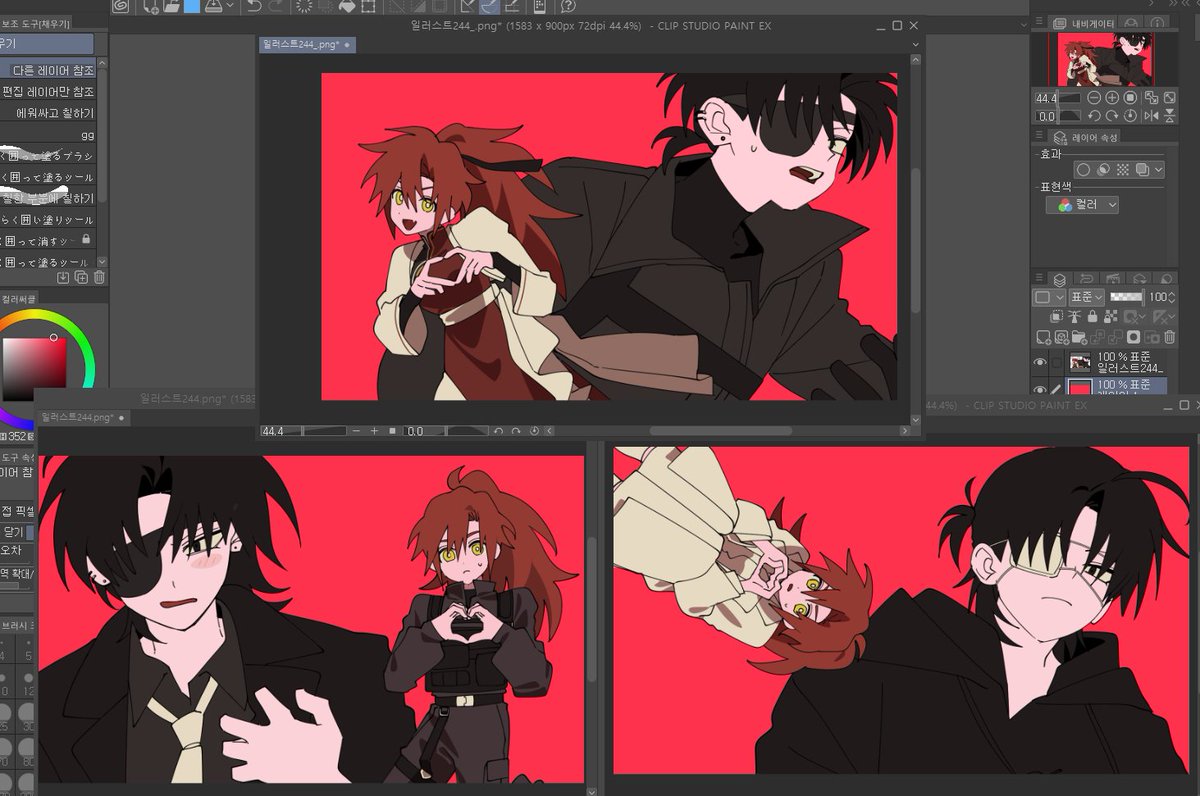This screenshot has height=796, width=1200.
Task: Select 다른 레이어 참조 sub tool
Action: 48,70
